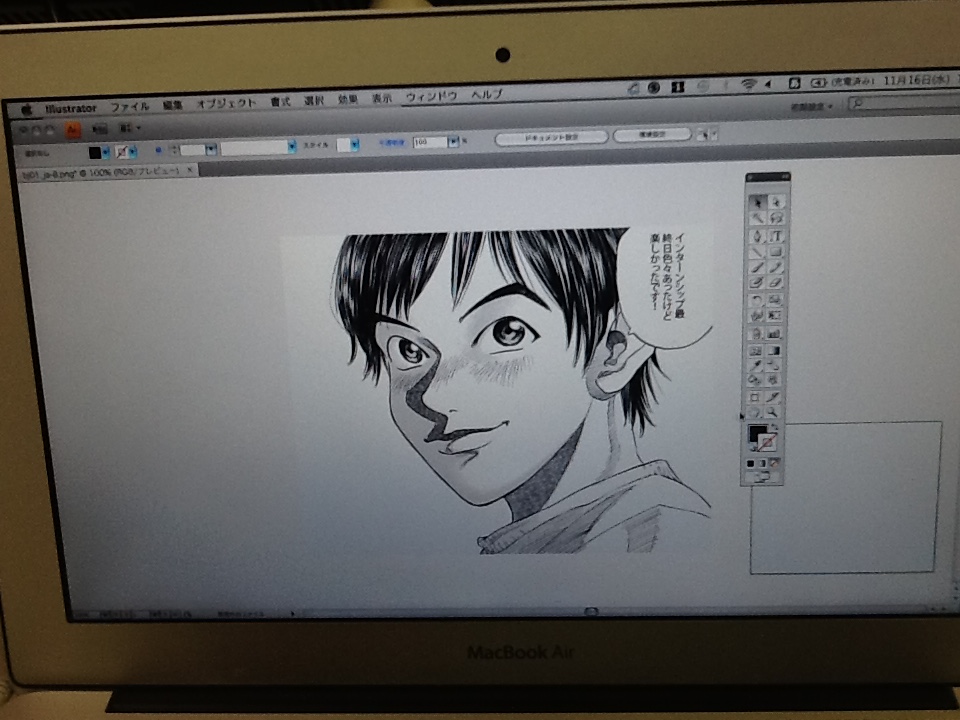Select the Free Transform tool
Viewport: 960px width, 720px height.
(774, 315)
